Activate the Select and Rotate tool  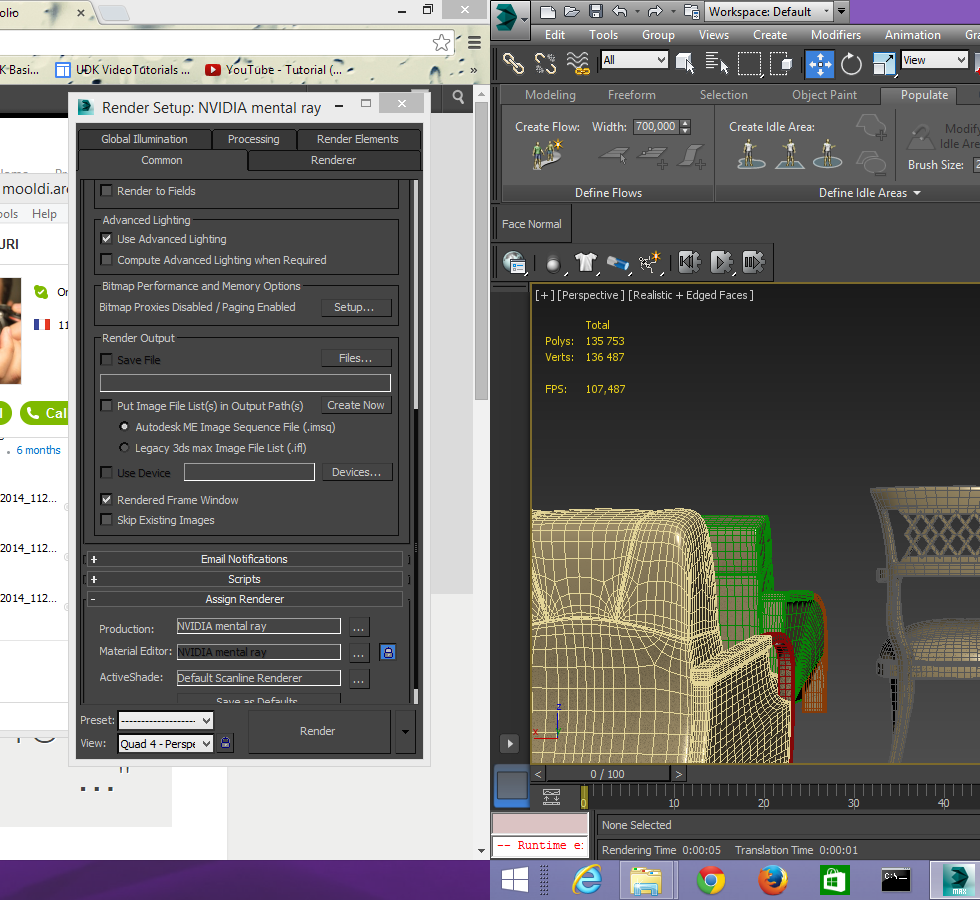pos(851,64)
